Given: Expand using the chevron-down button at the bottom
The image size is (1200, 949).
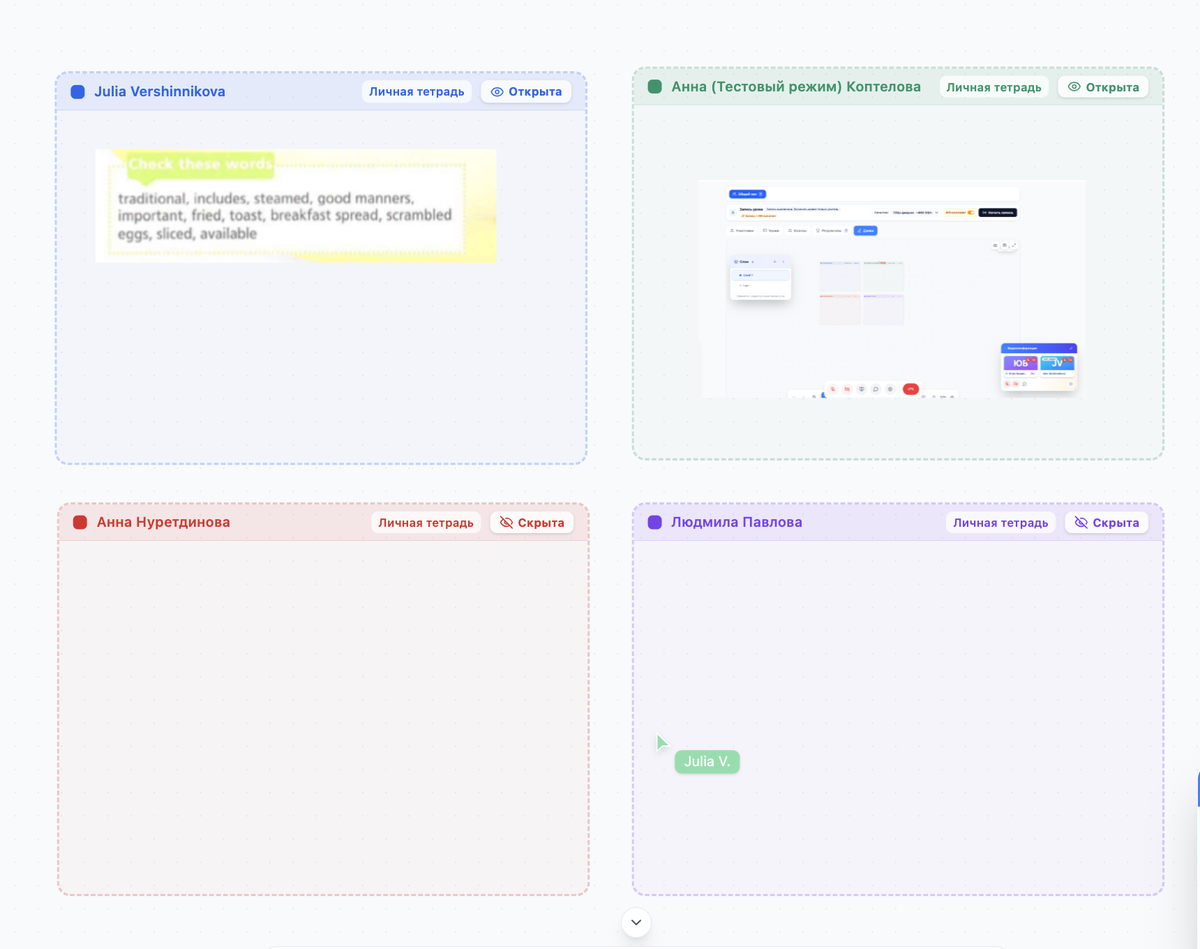Looking at the screenshot, I should pos(636,922).
